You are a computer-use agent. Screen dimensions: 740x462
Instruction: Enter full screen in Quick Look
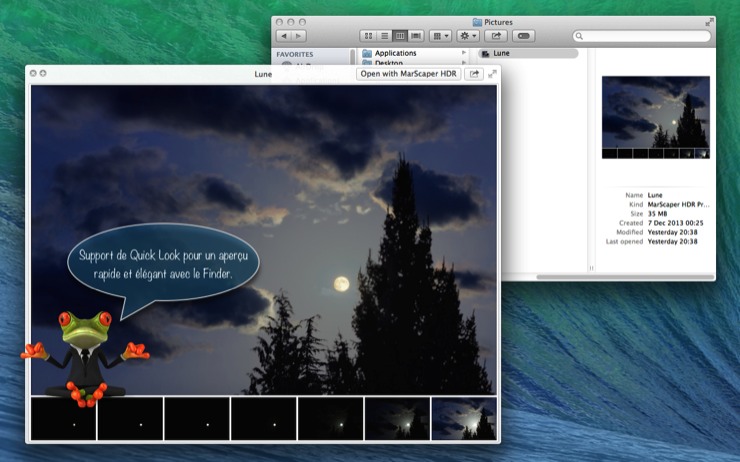[x=492, y=74]
